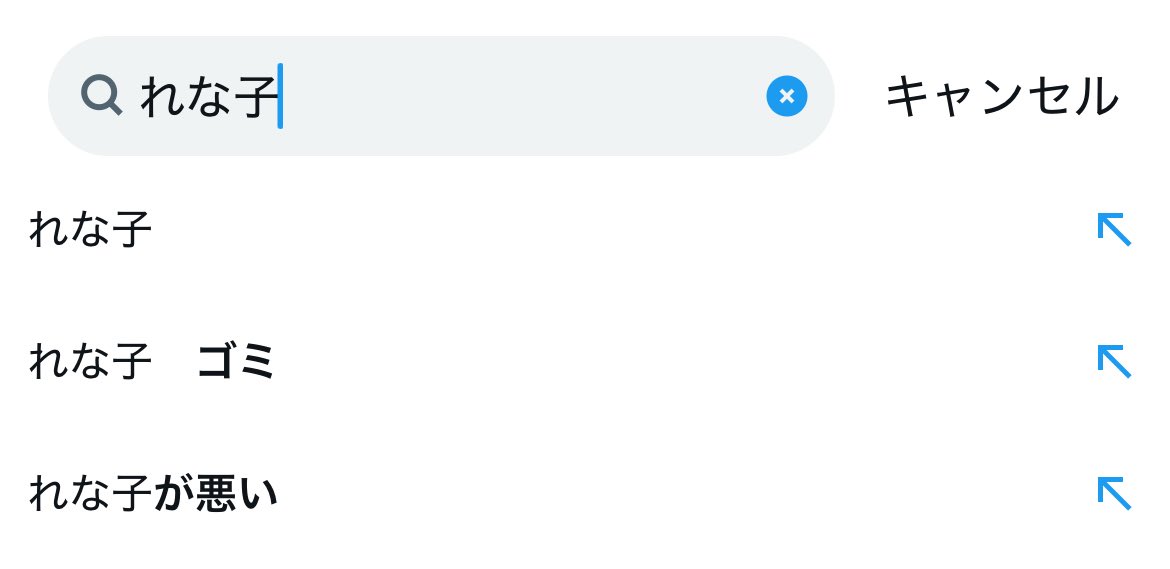The width and height of the screenshot is (1170, 569).
Task: Clear the search text with the X button
Action: [786, 96]
